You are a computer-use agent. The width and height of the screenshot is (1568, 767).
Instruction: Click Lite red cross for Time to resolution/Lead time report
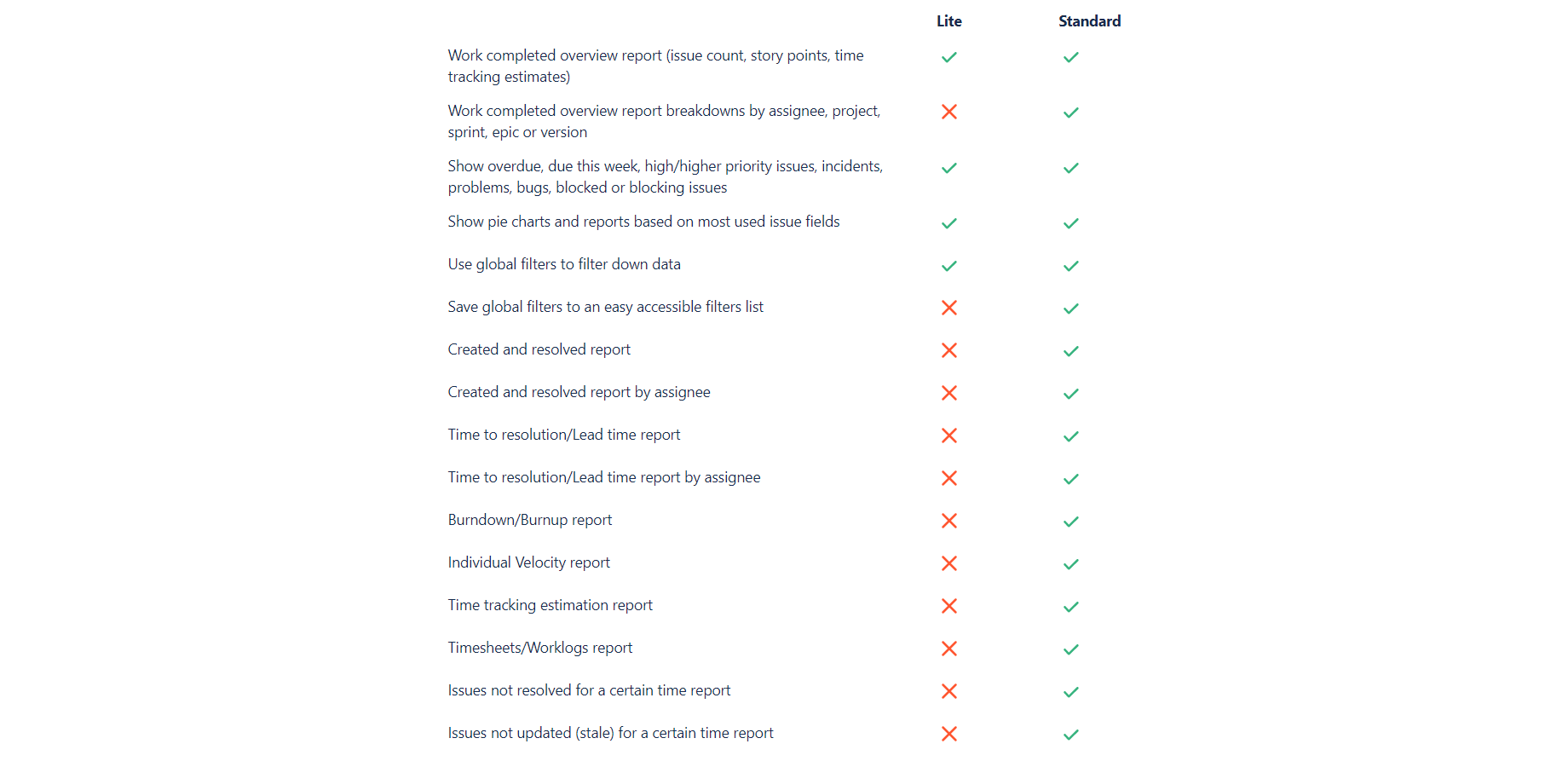[948, 435]
